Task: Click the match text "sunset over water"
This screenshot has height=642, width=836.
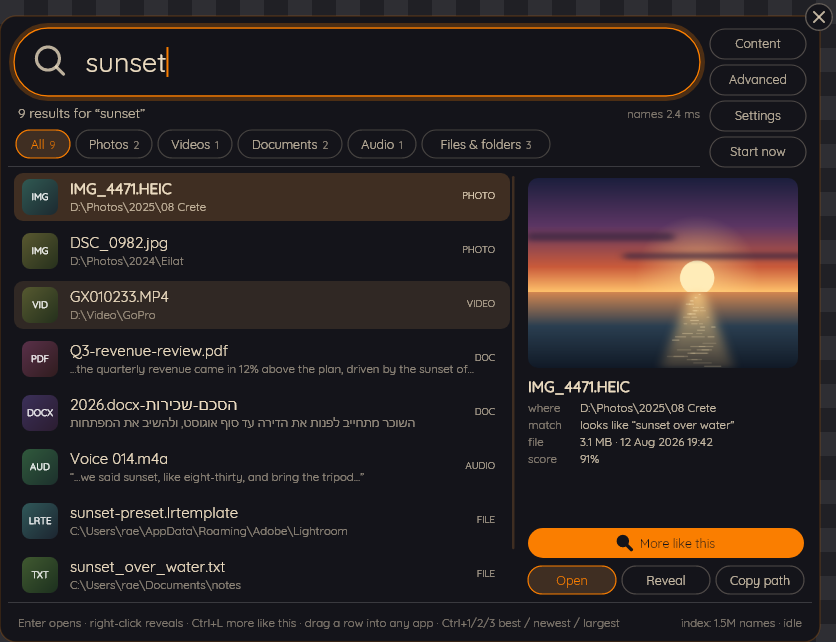Action: (x=657, y=425)
